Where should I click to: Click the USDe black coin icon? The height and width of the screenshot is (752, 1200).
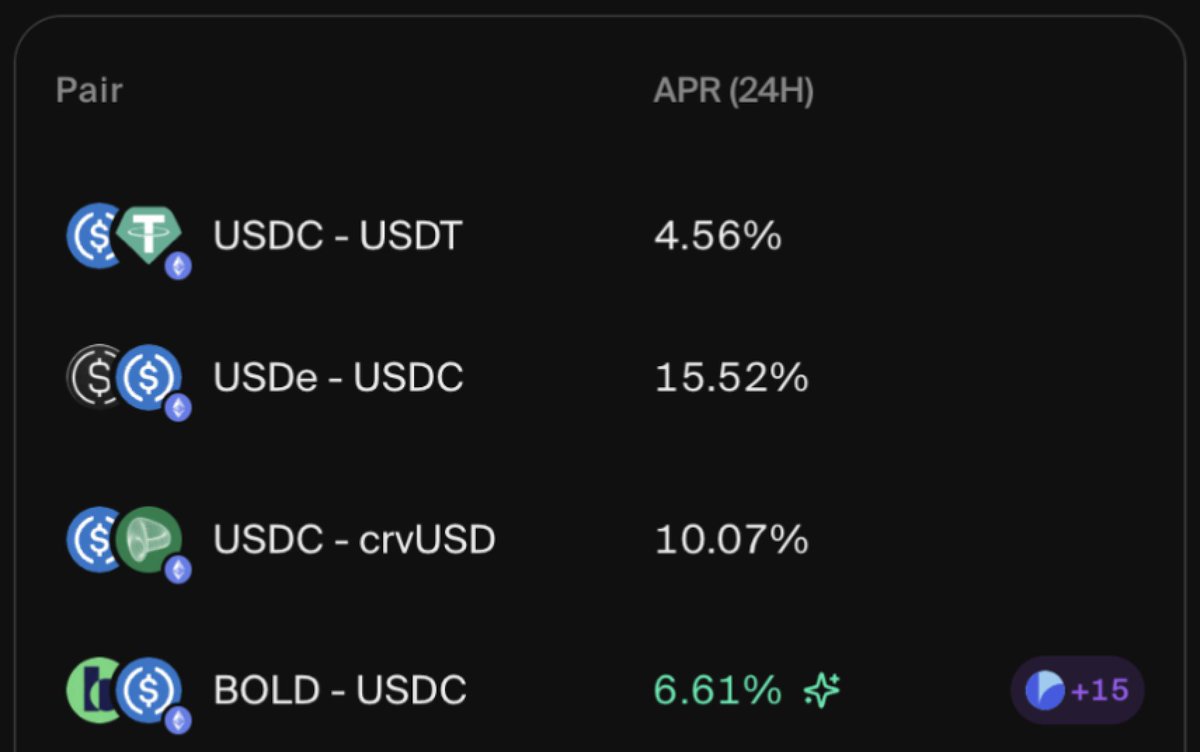tap(92, 376)
